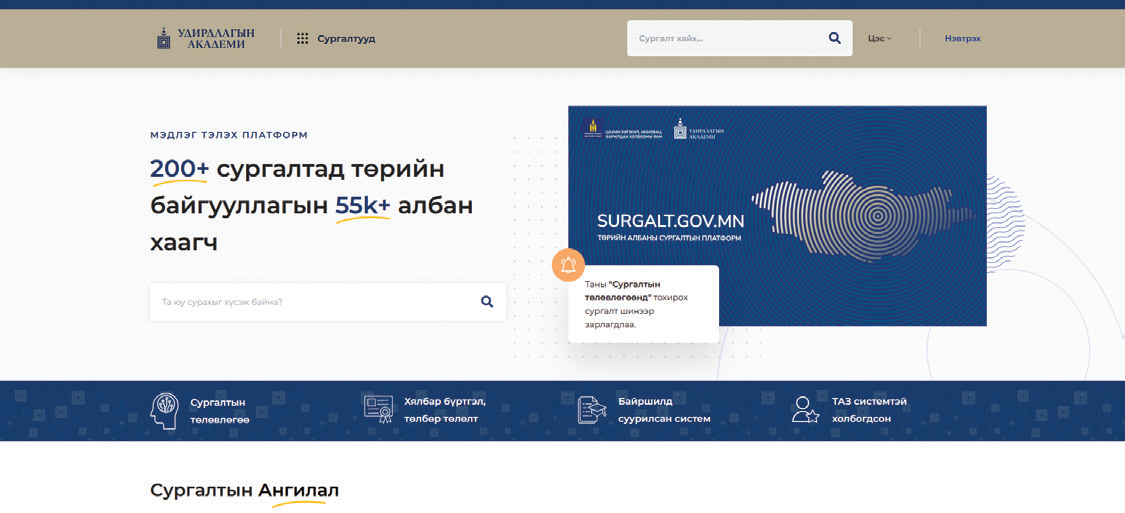Screen dimensions: 1125x513
Task: Select the Сургалтын Ангилал heading
Action: tap(244, 490)
